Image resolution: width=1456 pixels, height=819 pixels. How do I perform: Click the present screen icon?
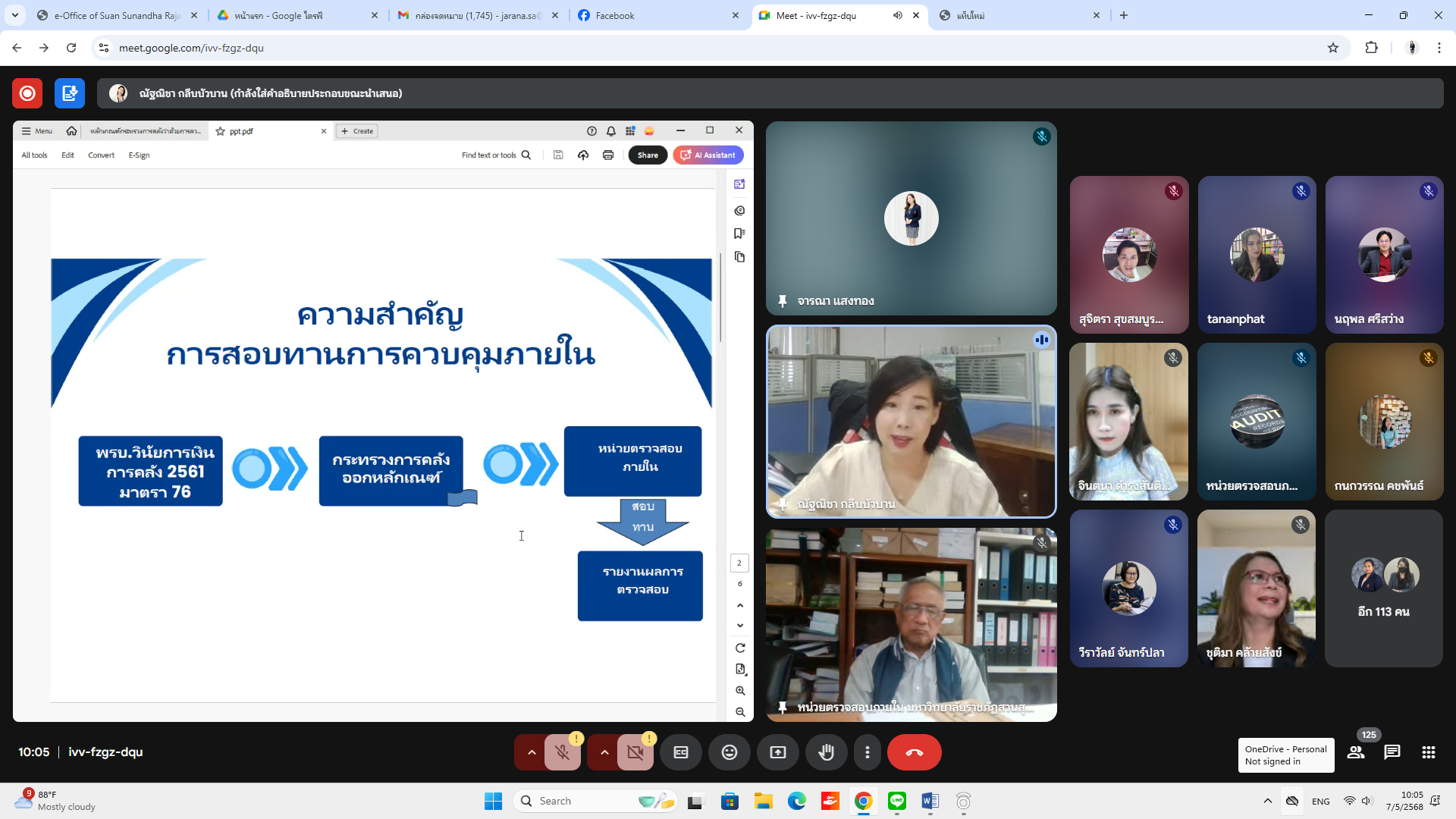tap(777, 752)
